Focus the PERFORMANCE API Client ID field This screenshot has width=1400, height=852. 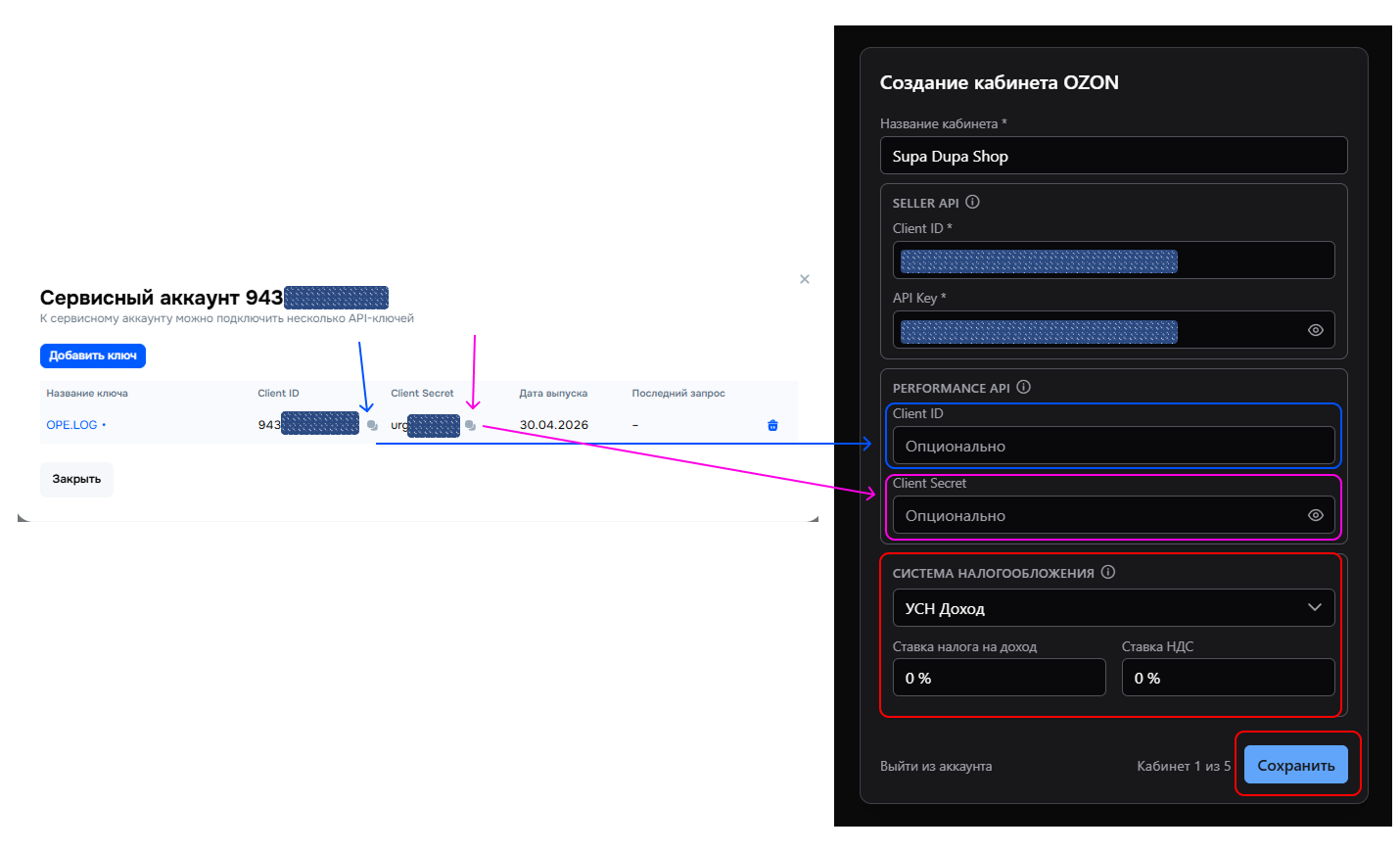pos(1114,446)
